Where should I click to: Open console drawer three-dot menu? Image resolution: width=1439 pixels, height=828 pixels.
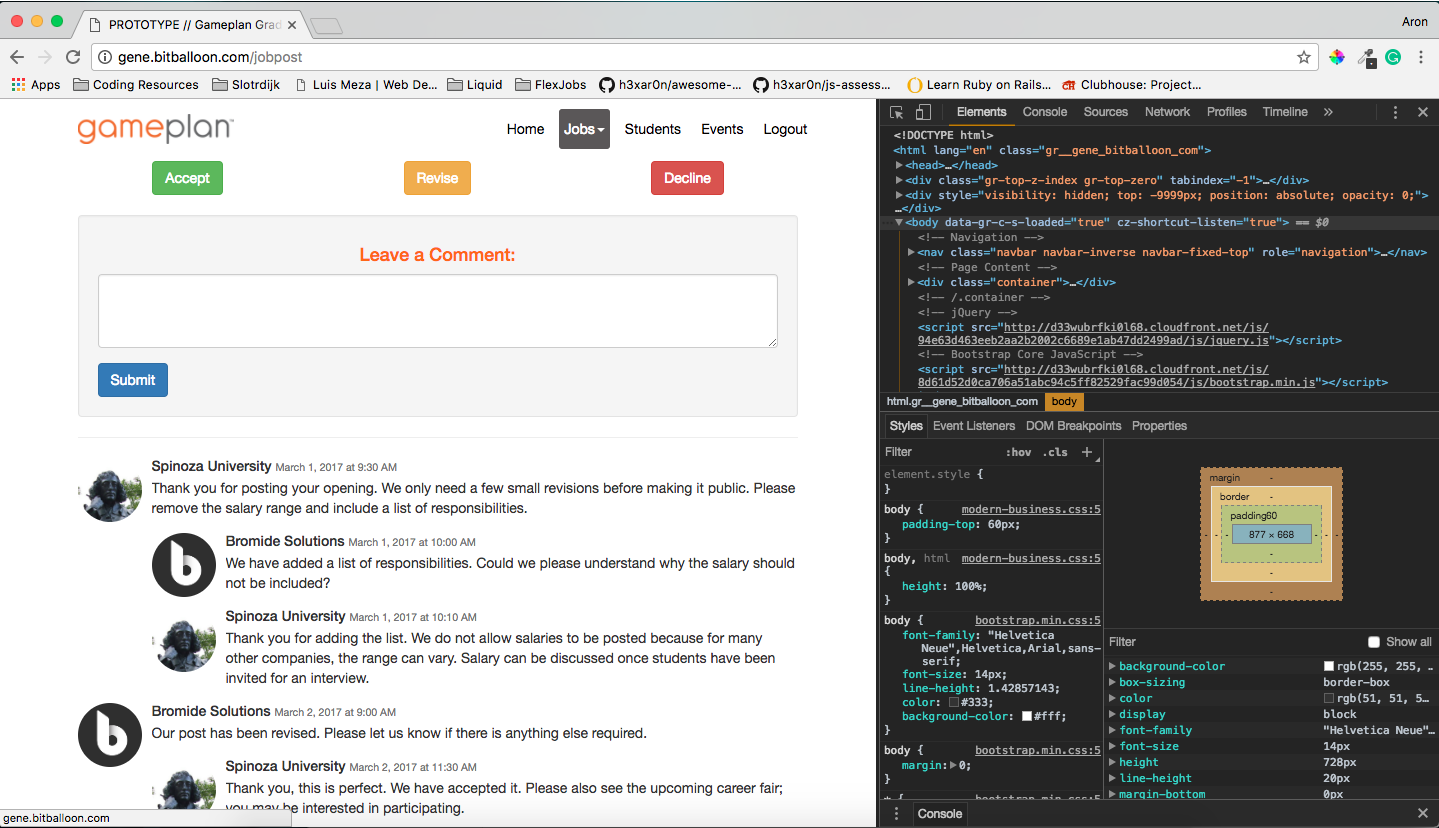(x=897, y=814)
